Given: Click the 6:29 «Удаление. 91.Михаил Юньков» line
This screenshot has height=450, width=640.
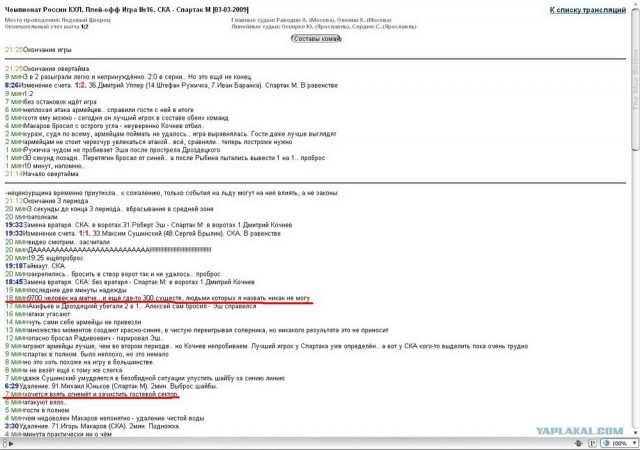Looking at the screenshot, I should (x=111, y=386).
